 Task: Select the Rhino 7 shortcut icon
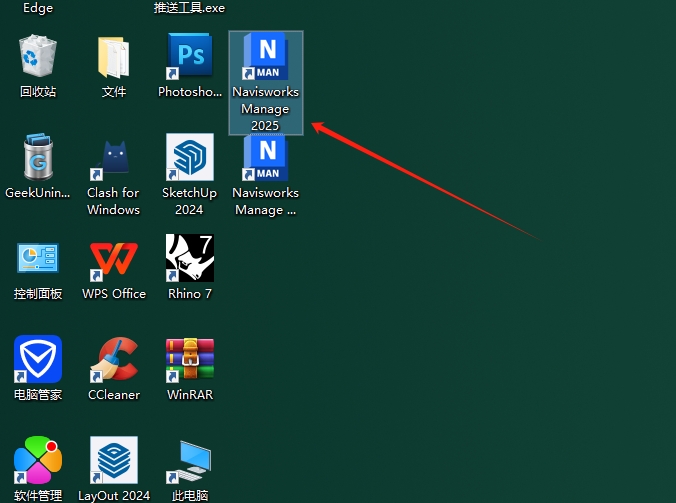tap(190, 258)
